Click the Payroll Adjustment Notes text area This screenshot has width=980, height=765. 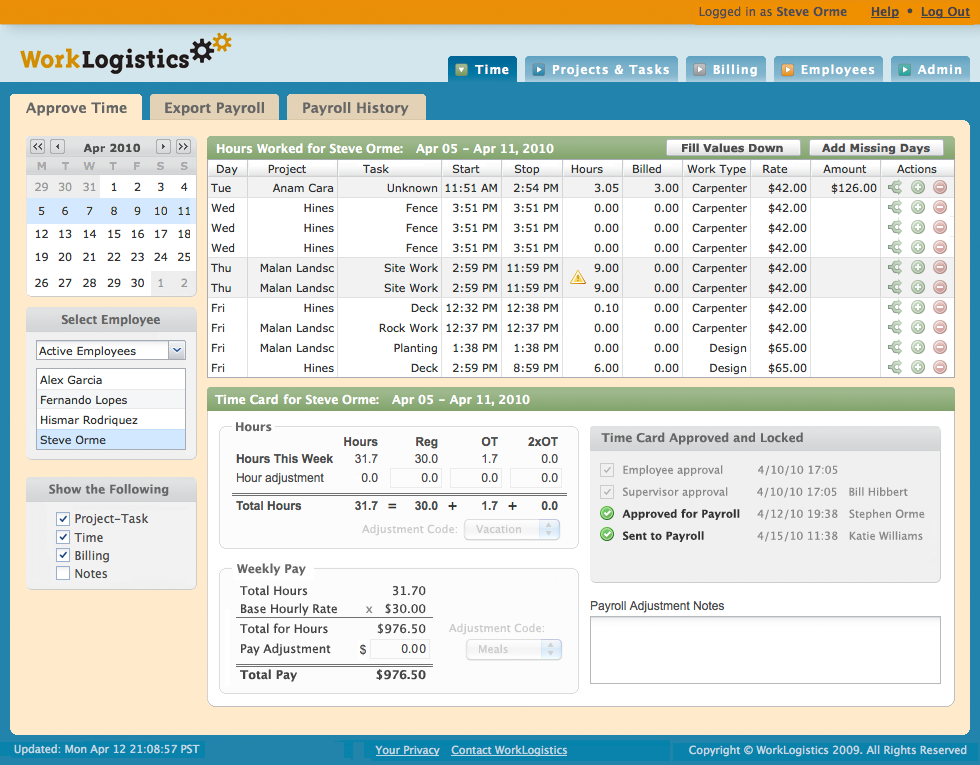tap(765, 650)
